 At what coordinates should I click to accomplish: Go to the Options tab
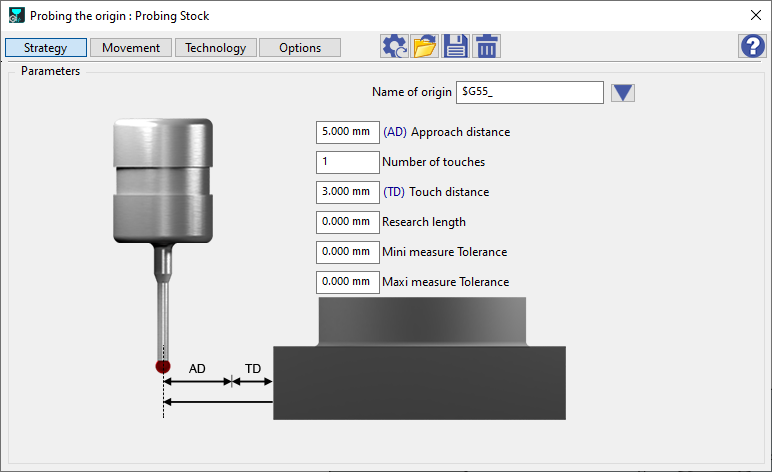pyautogui.click(x=300, y=48)
